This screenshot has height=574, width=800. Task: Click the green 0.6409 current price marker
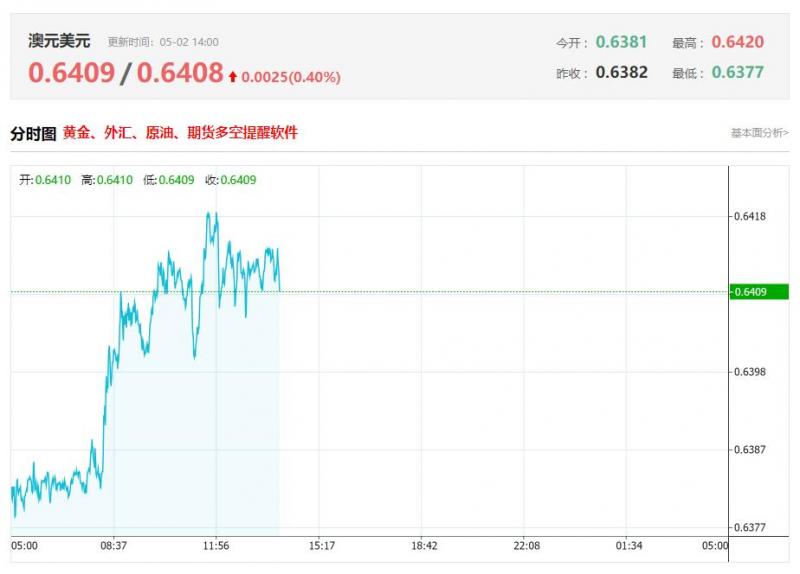click(x=759, y=292)
